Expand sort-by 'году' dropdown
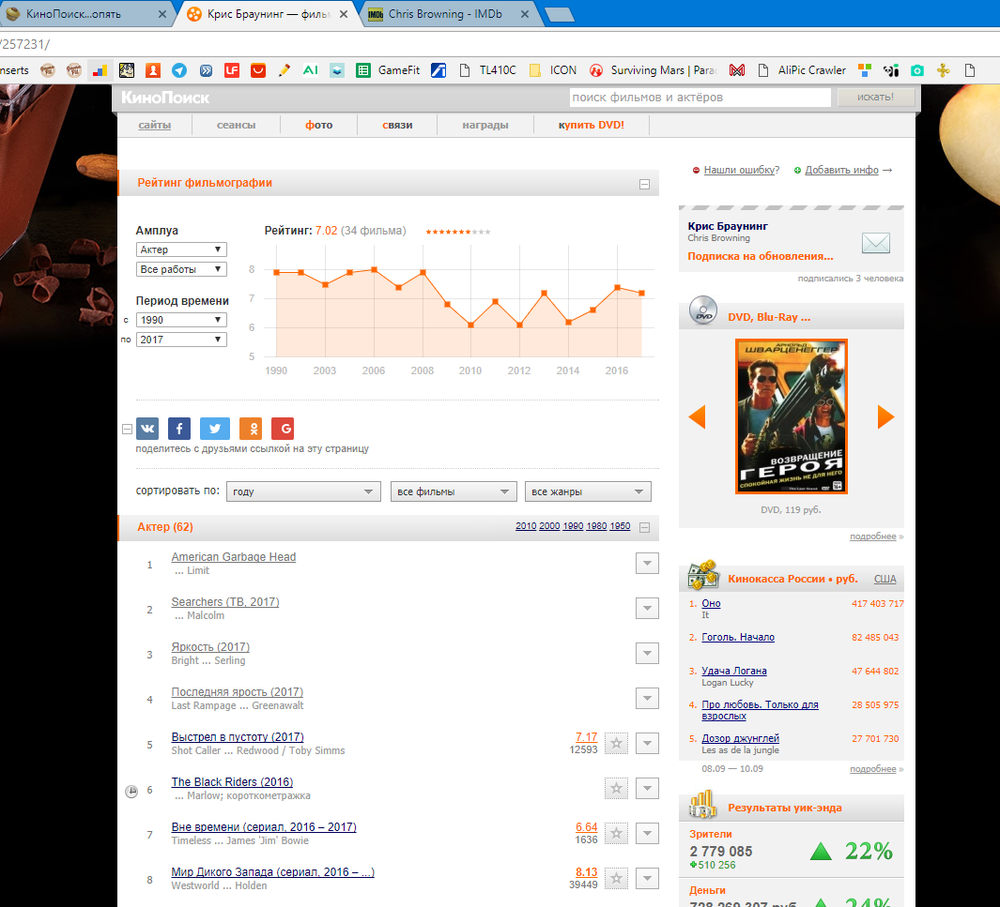The width and height of the screenshot is (1000, 907). pyautogui.click(x=303, y=492)
